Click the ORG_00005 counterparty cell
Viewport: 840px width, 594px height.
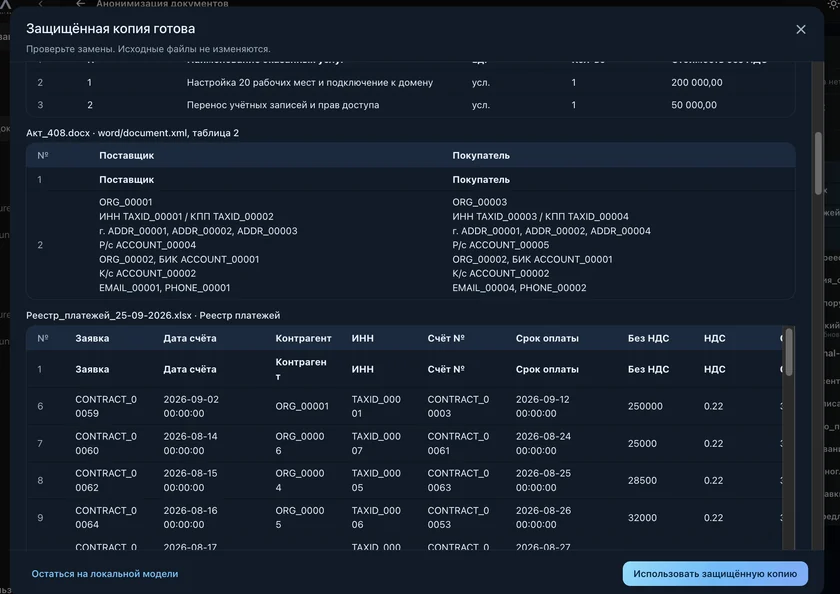(x=300, y=517)
